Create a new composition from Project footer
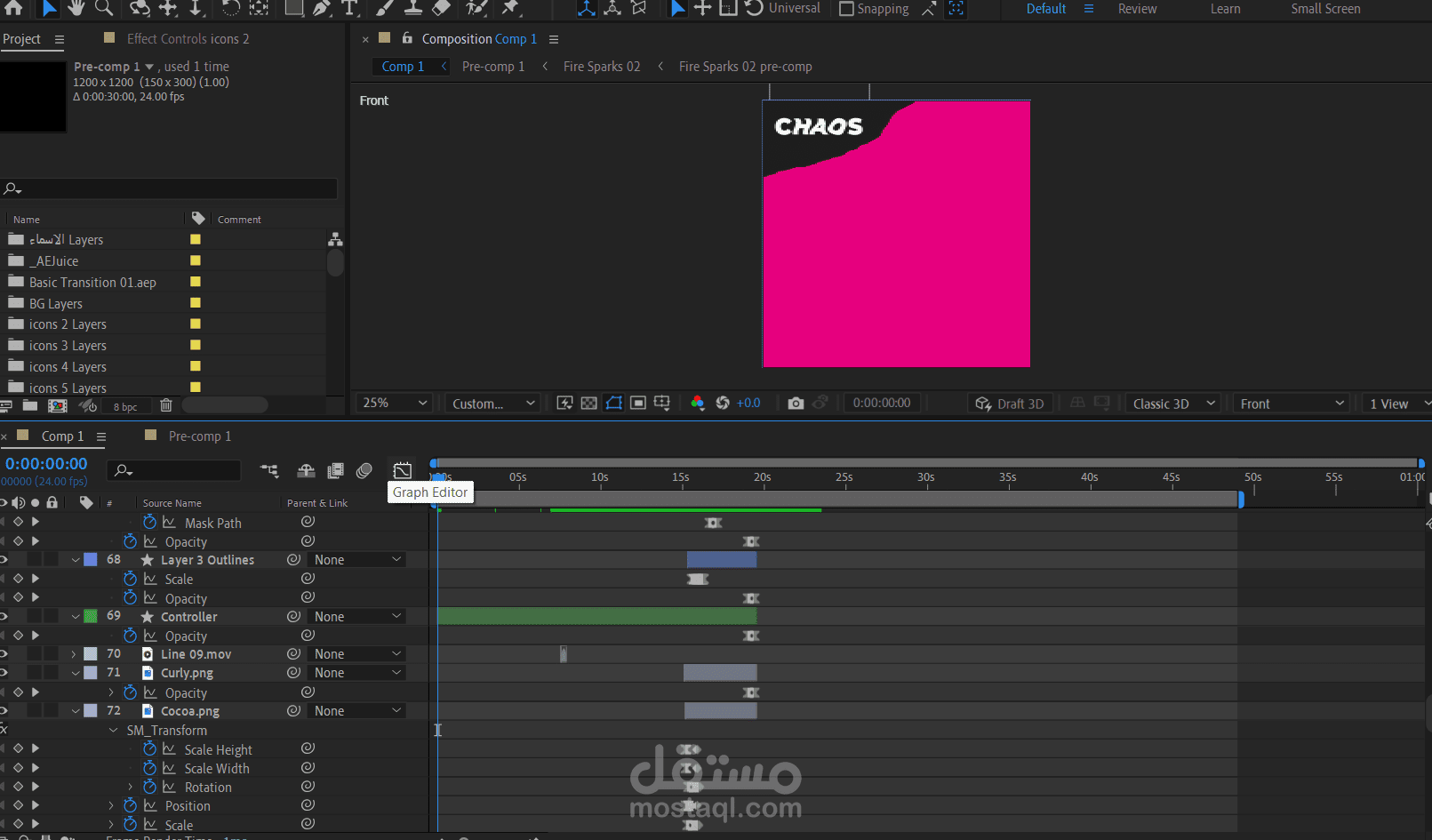This screenshot has width=1432, height=840. click(x=58, y=406)
